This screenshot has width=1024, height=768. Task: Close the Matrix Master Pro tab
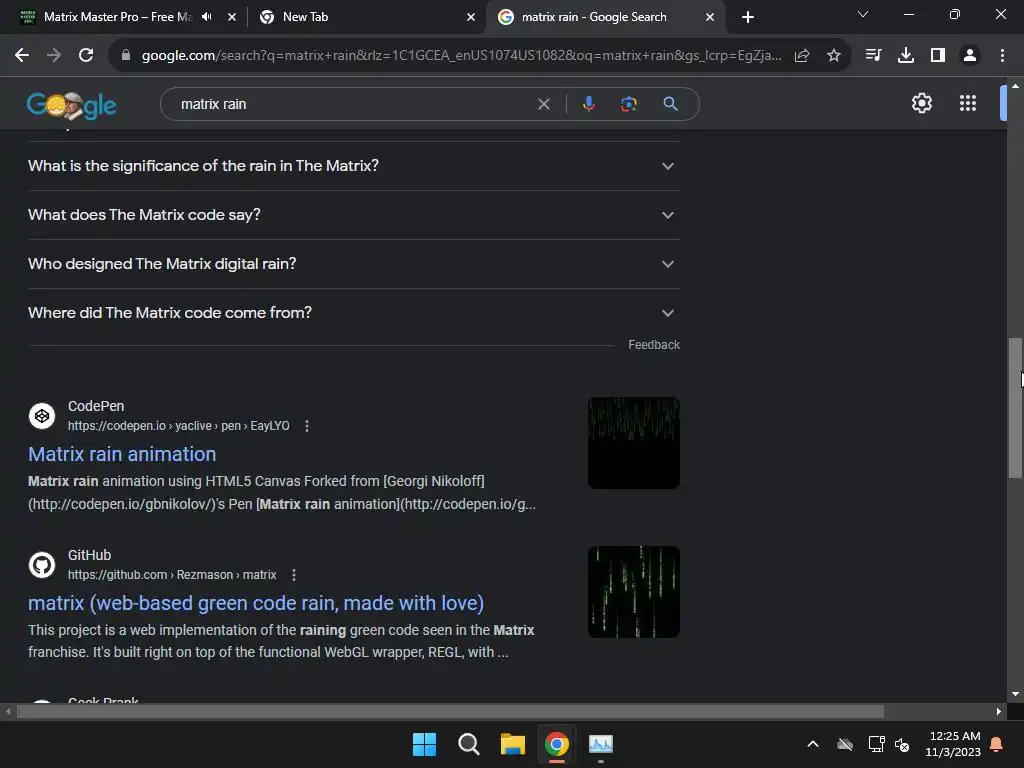coord(232,17)
